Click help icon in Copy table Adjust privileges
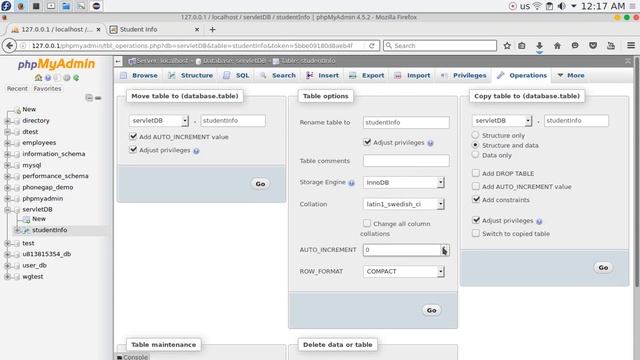This screenshot has width=640, height=360. coord(539,221)
